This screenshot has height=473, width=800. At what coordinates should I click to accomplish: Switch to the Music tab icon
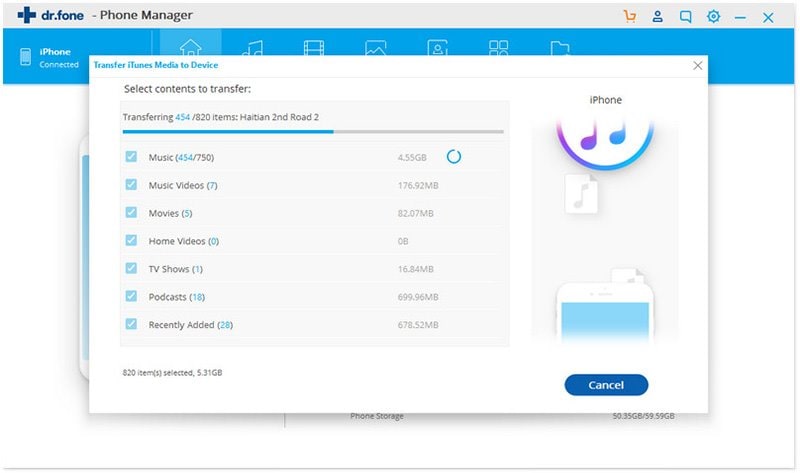coord(253,48)
